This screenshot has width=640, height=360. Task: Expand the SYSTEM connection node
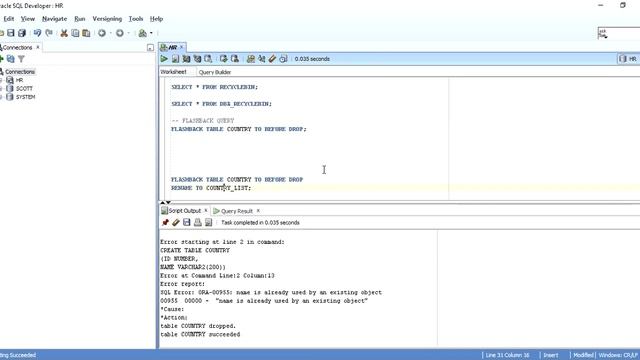[1, 97]
